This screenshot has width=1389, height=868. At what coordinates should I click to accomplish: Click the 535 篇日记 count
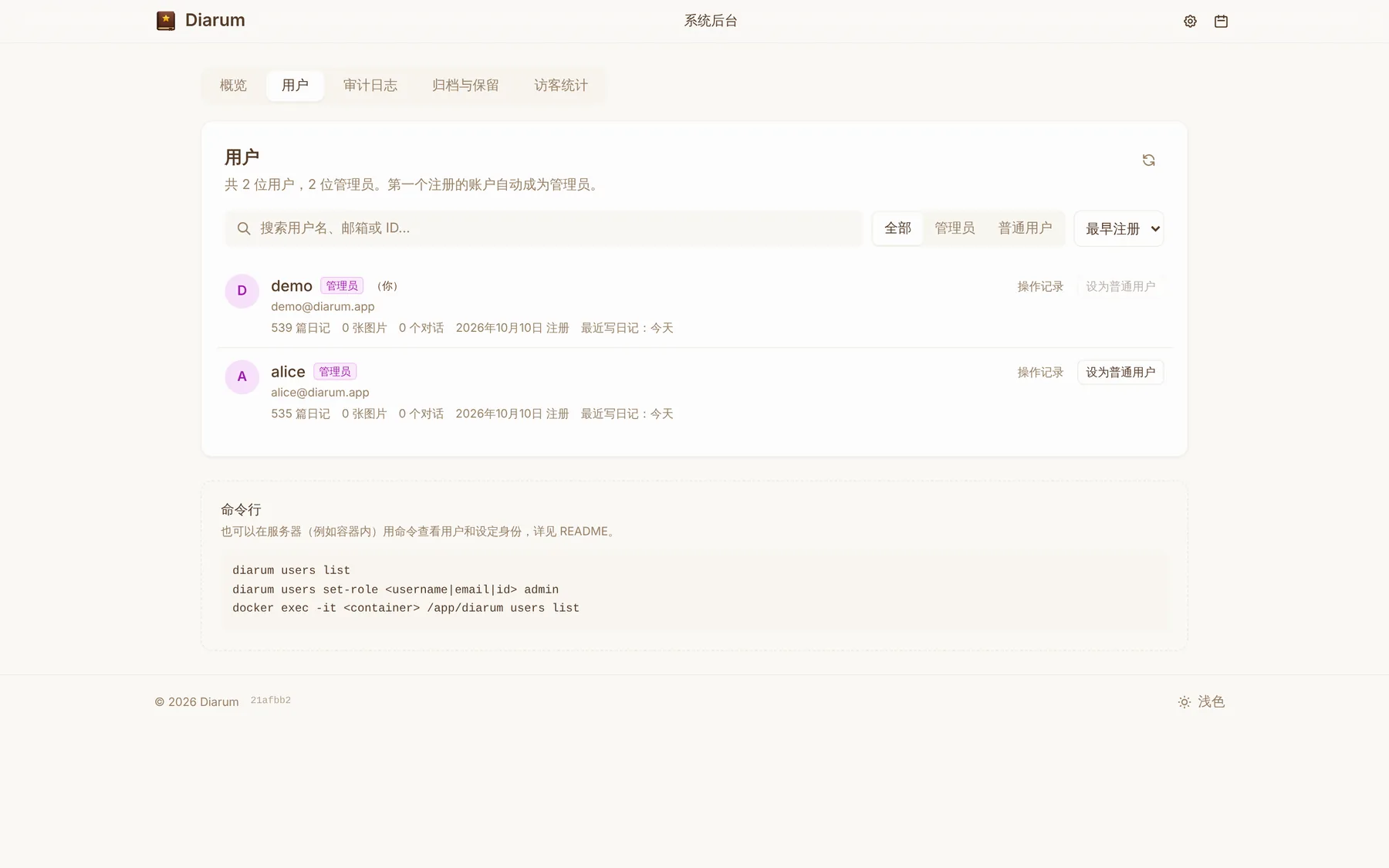point(300,414)
